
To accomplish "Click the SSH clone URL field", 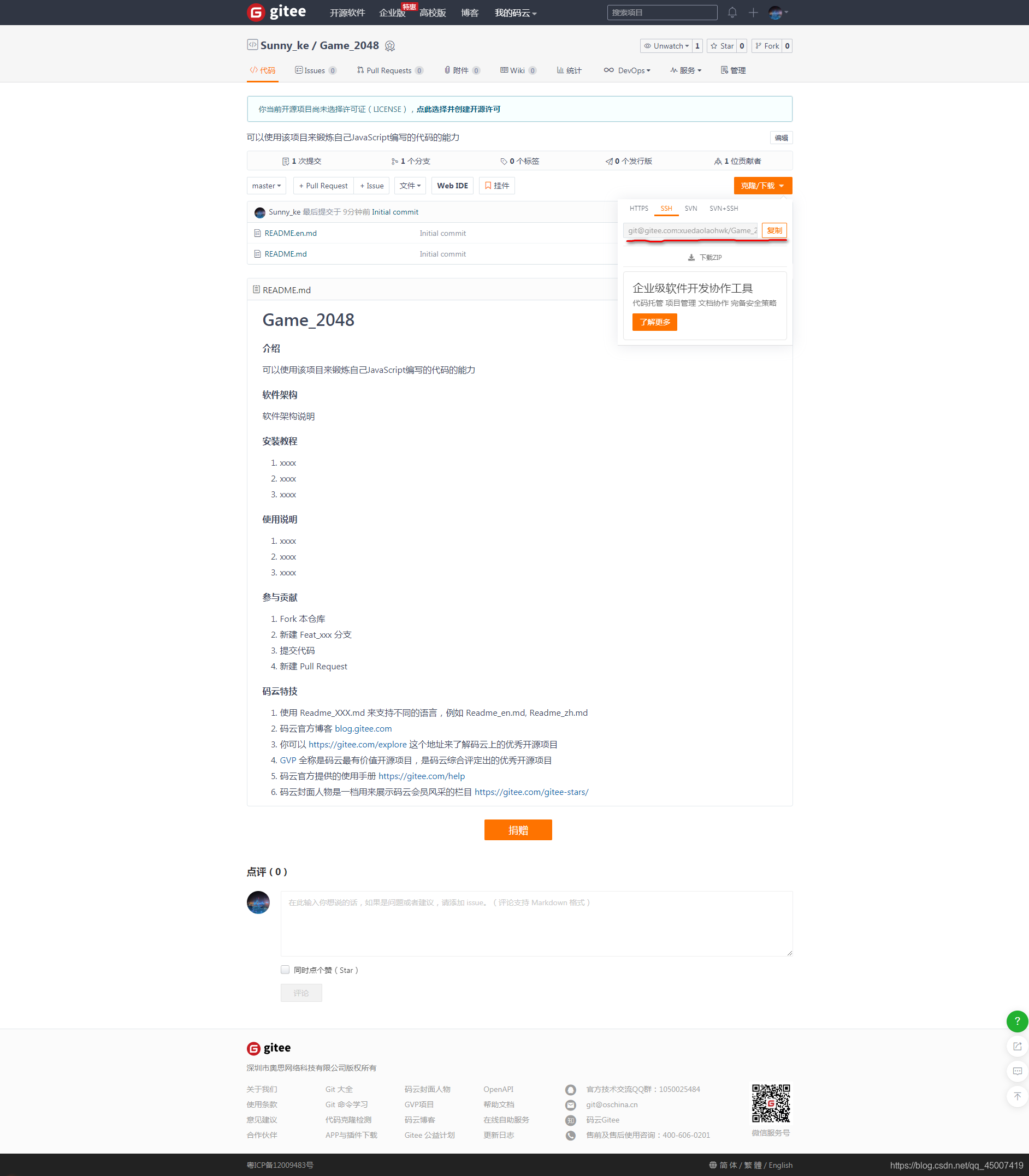I will tap(690, 231).
